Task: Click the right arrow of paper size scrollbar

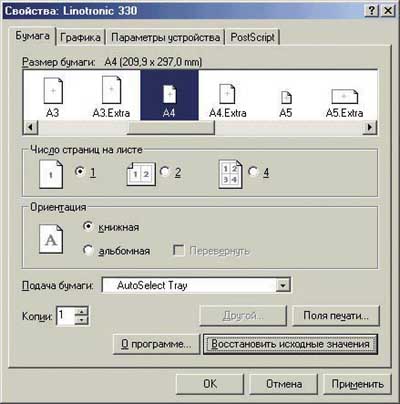Action: tap(370, 127)
